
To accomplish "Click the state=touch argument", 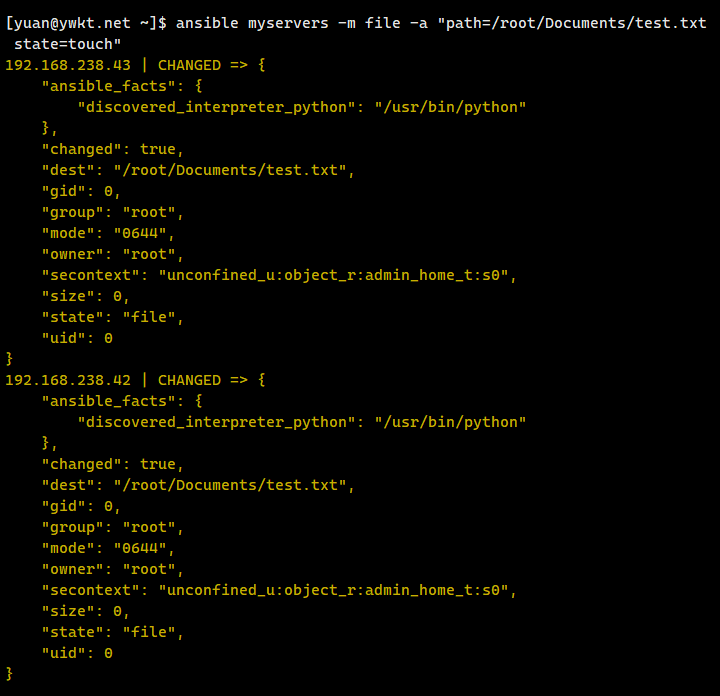I will click(68, 44).
